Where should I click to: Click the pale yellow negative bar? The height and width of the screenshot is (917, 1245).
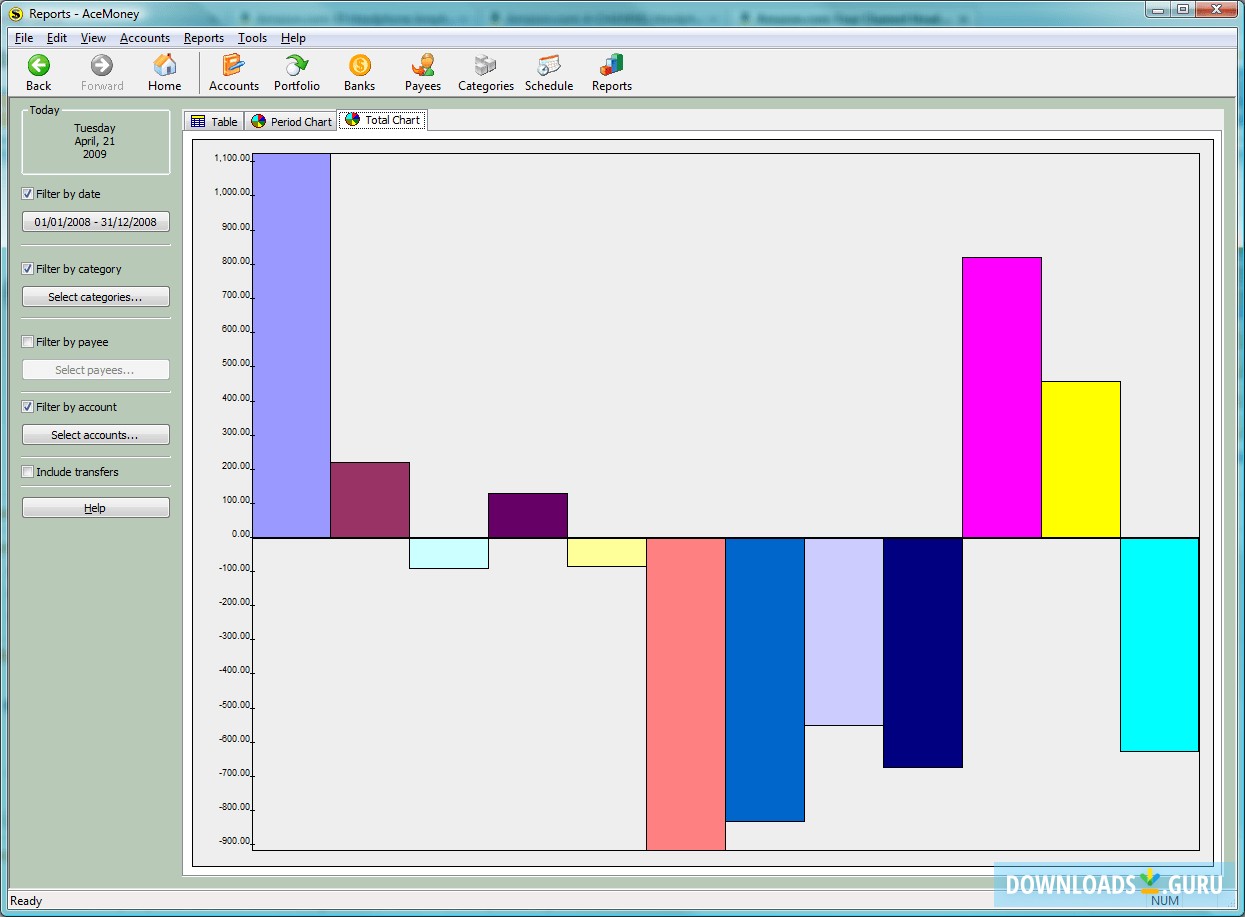(607, 552)
